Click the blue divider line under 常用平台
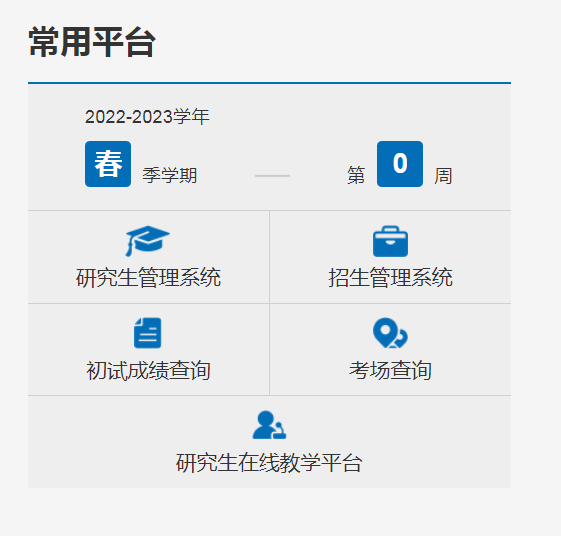561x536 pixels. 269,83
